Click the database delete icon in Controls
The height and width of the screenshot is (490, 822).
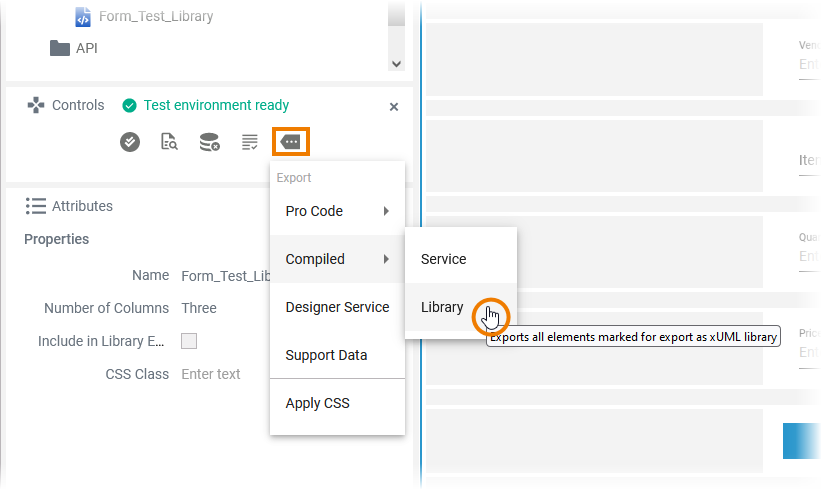[210, 143]
